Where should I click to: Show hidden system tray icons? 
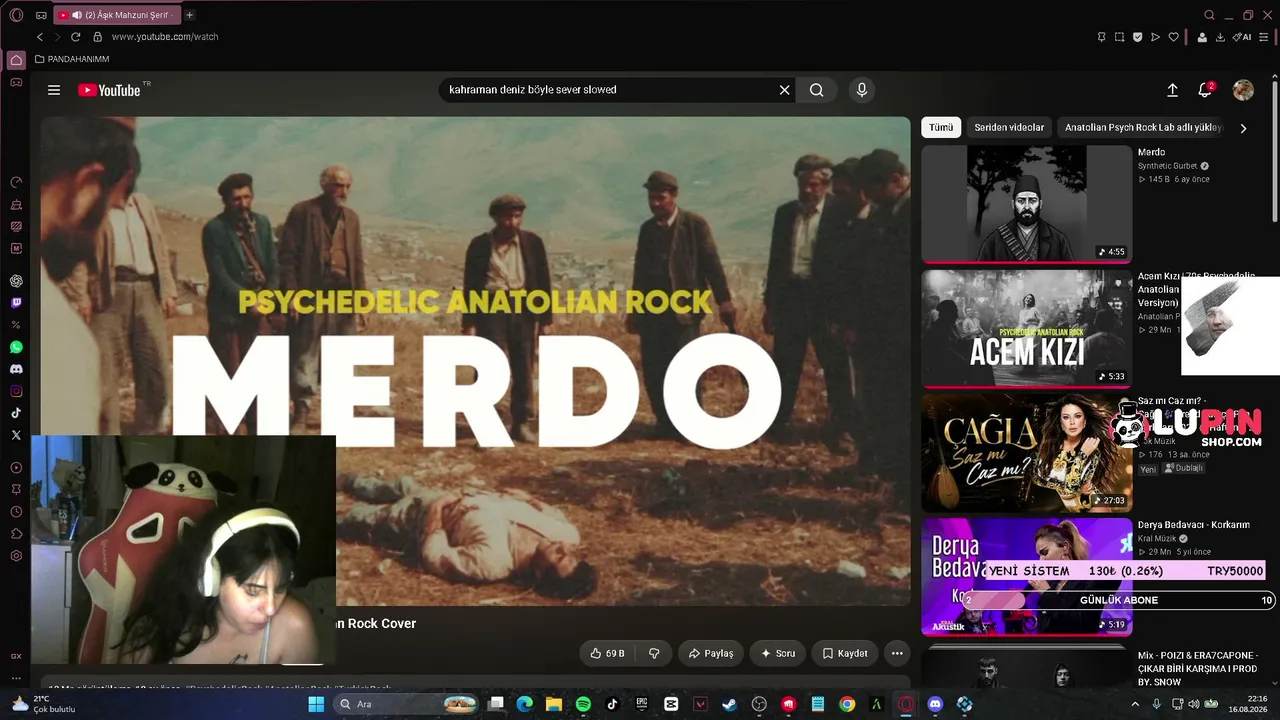click(1135, 704)
